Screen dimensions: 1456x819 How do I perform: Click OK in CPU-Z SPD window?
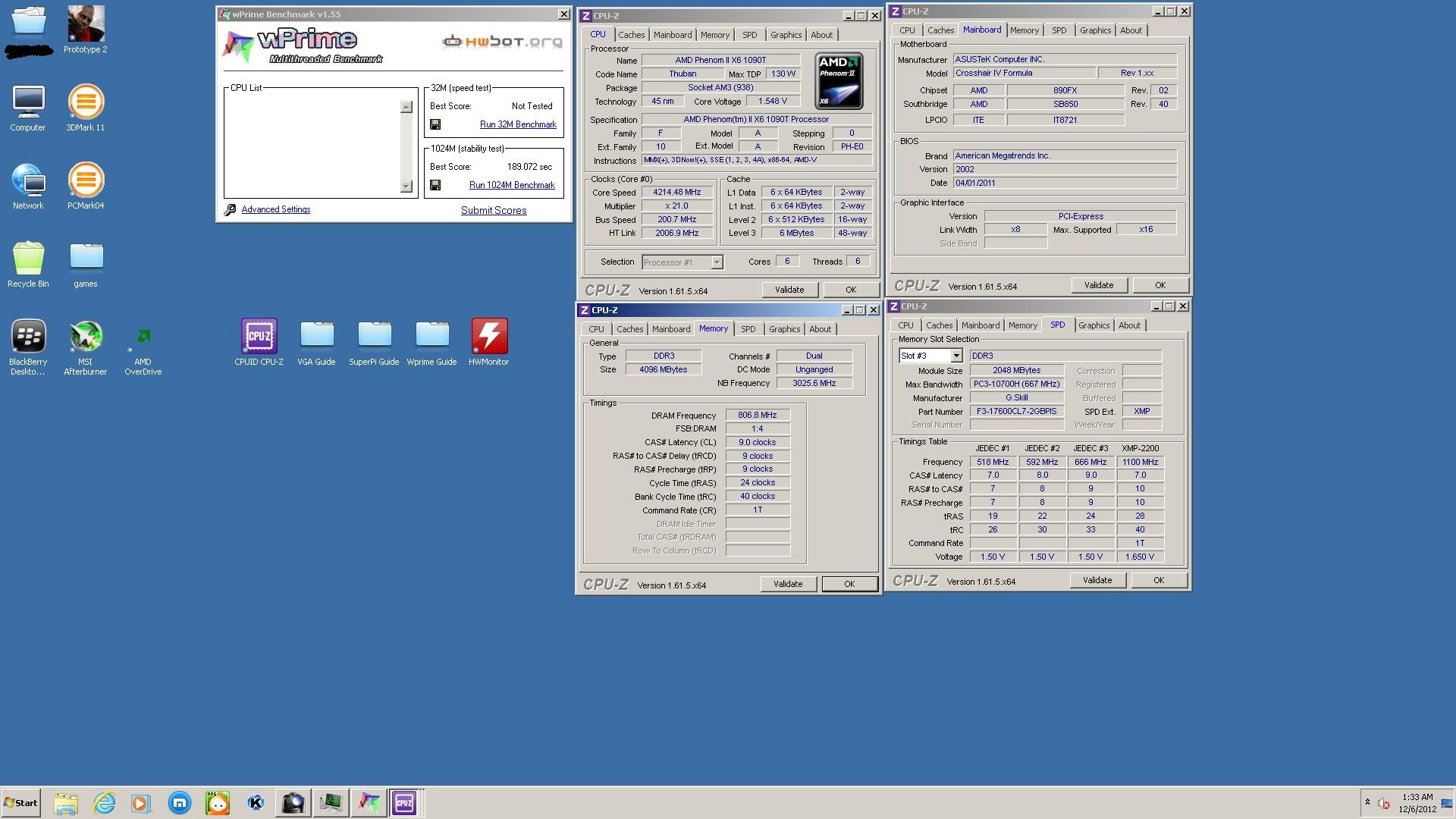pos(1158,580)
